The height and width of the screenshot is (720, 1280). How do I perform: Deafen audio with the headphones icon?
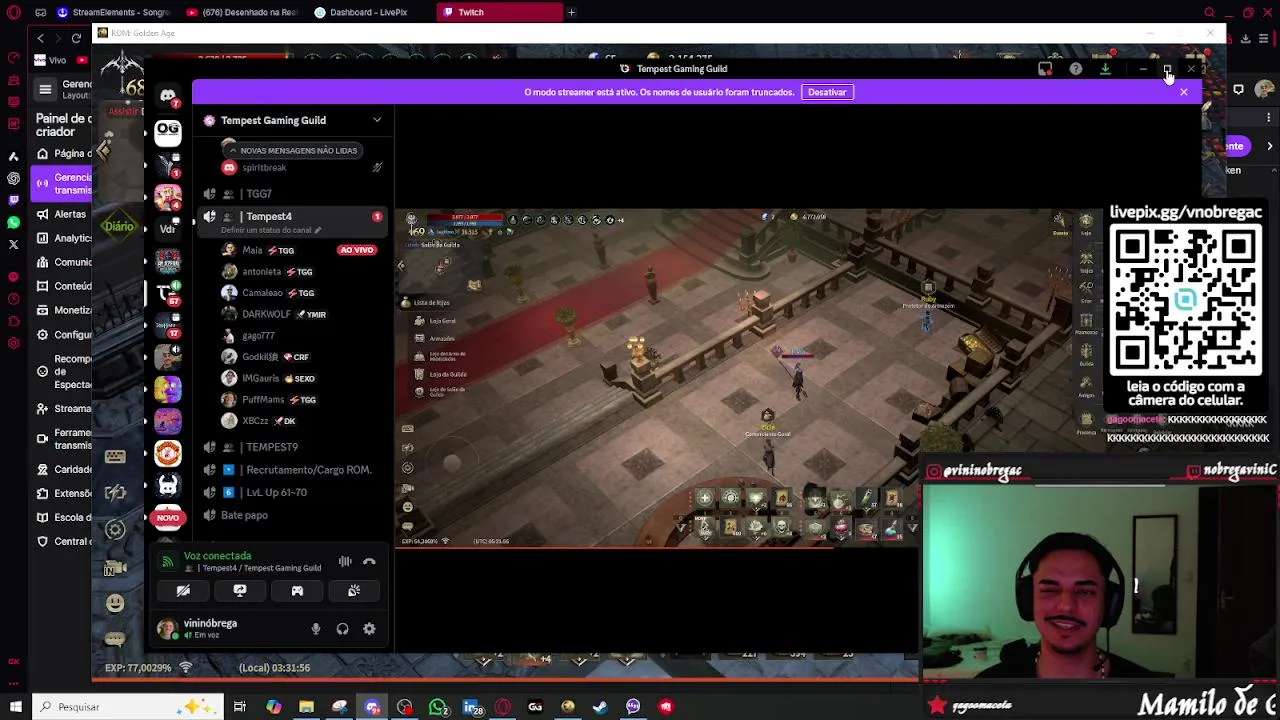pyautogui.click(x=343, y=629)
